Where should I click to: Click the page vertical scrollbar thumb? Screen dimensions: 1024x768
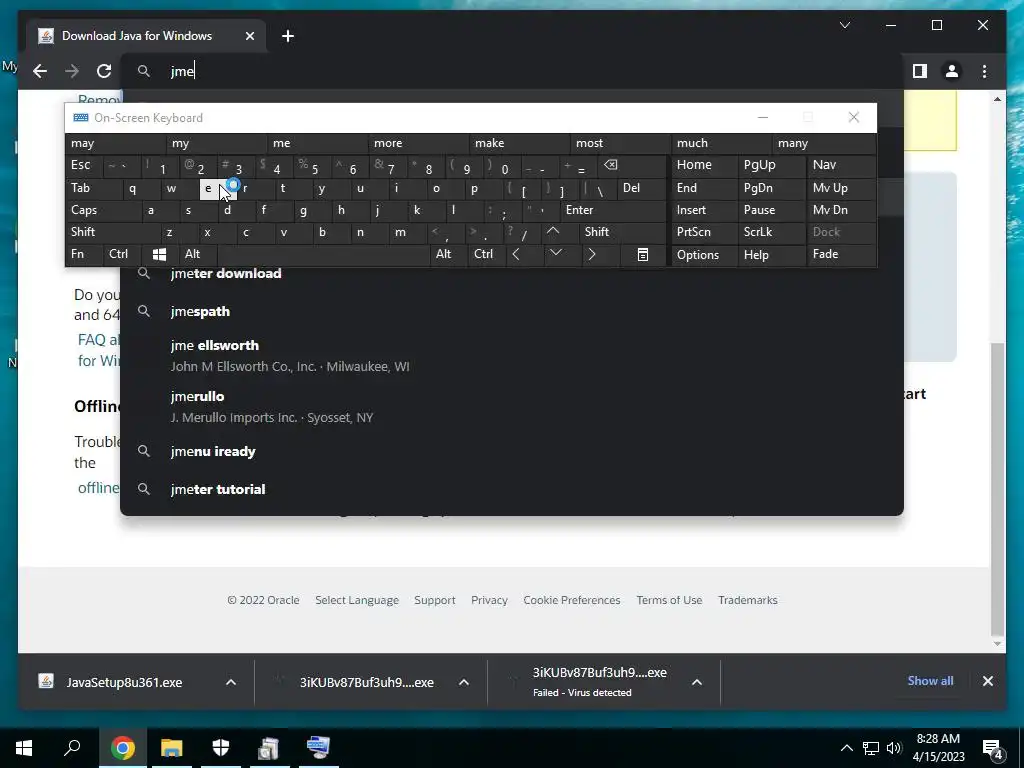997,488
